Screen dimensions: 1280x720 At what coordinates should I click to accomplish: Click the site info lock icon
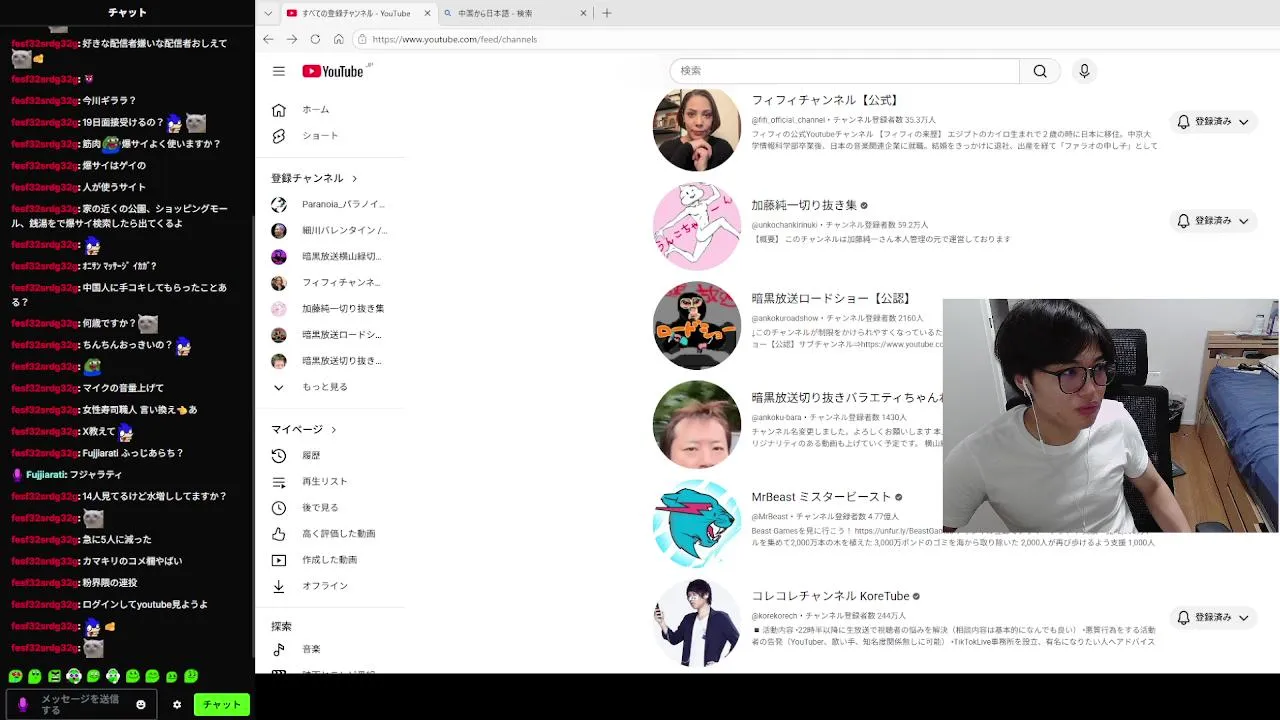tap(362, 39)
